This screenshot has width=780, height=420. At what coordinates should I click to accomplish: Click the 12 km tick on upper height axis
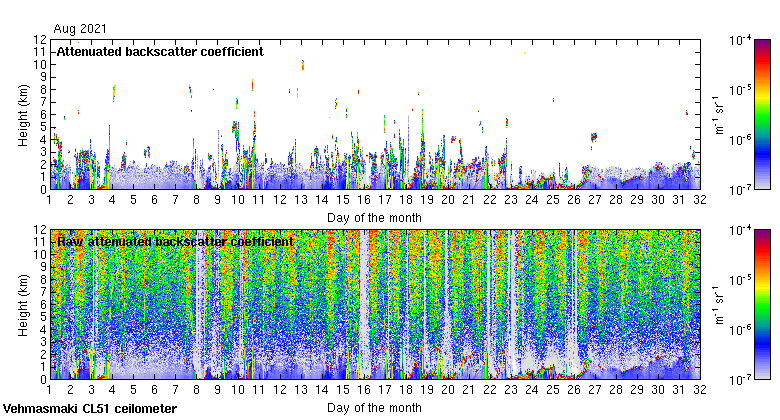39,40
